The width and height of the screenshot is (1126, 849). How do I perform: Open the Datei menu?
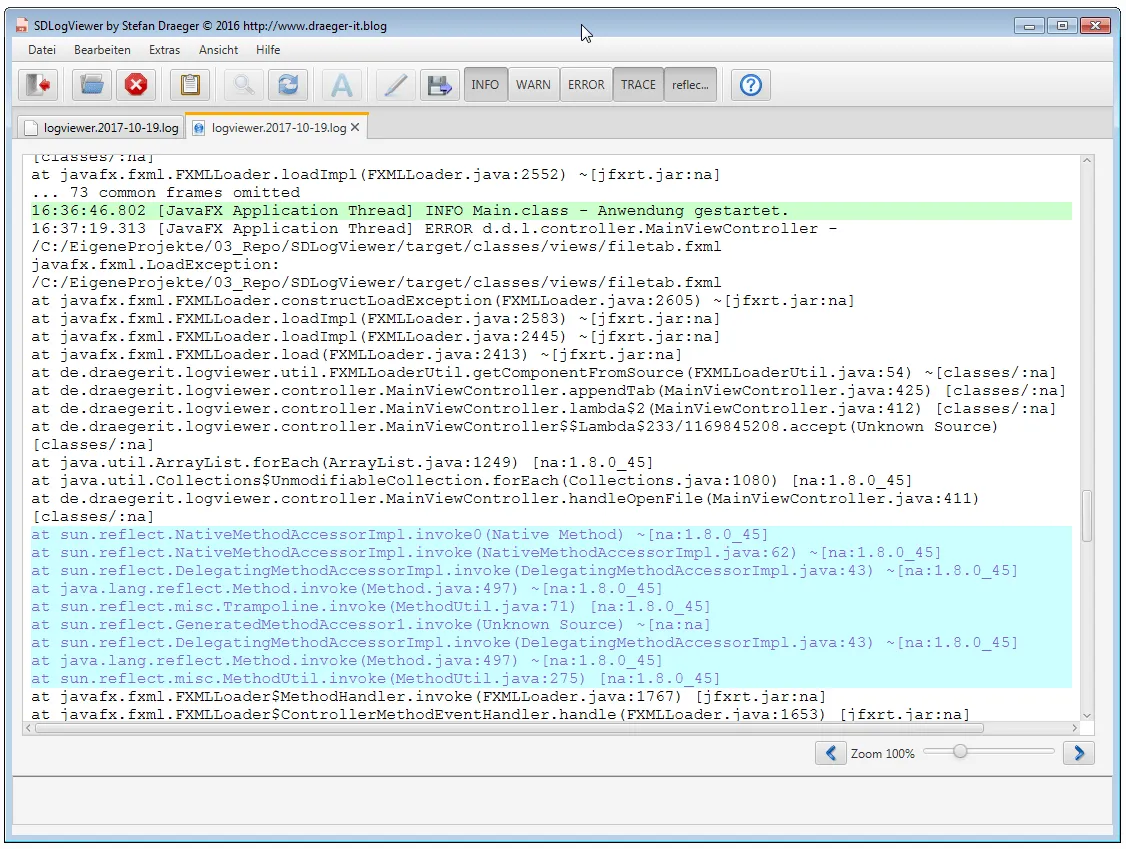click(x=42, y=49)
